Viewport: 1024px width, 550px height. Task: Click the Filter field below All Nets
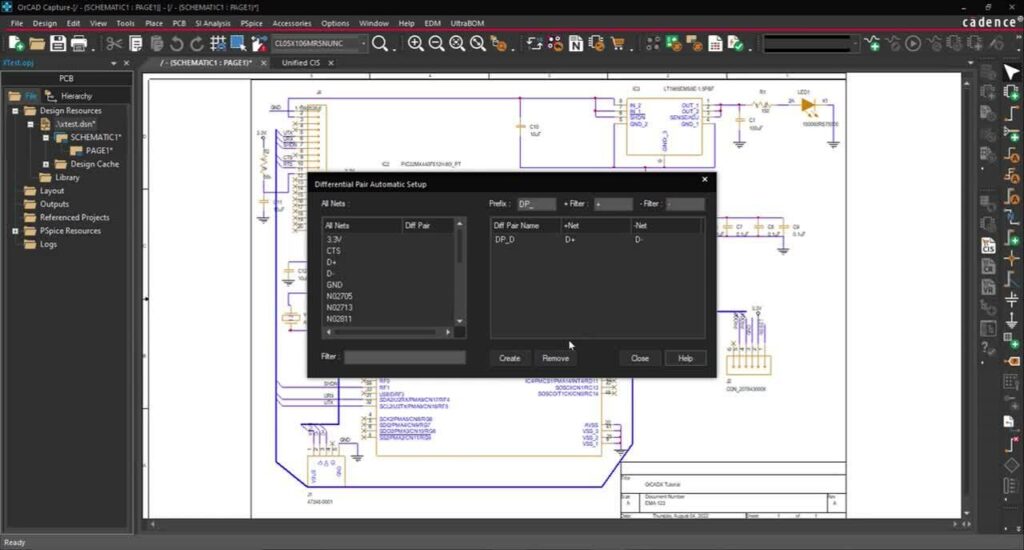[x=405, y=357]
